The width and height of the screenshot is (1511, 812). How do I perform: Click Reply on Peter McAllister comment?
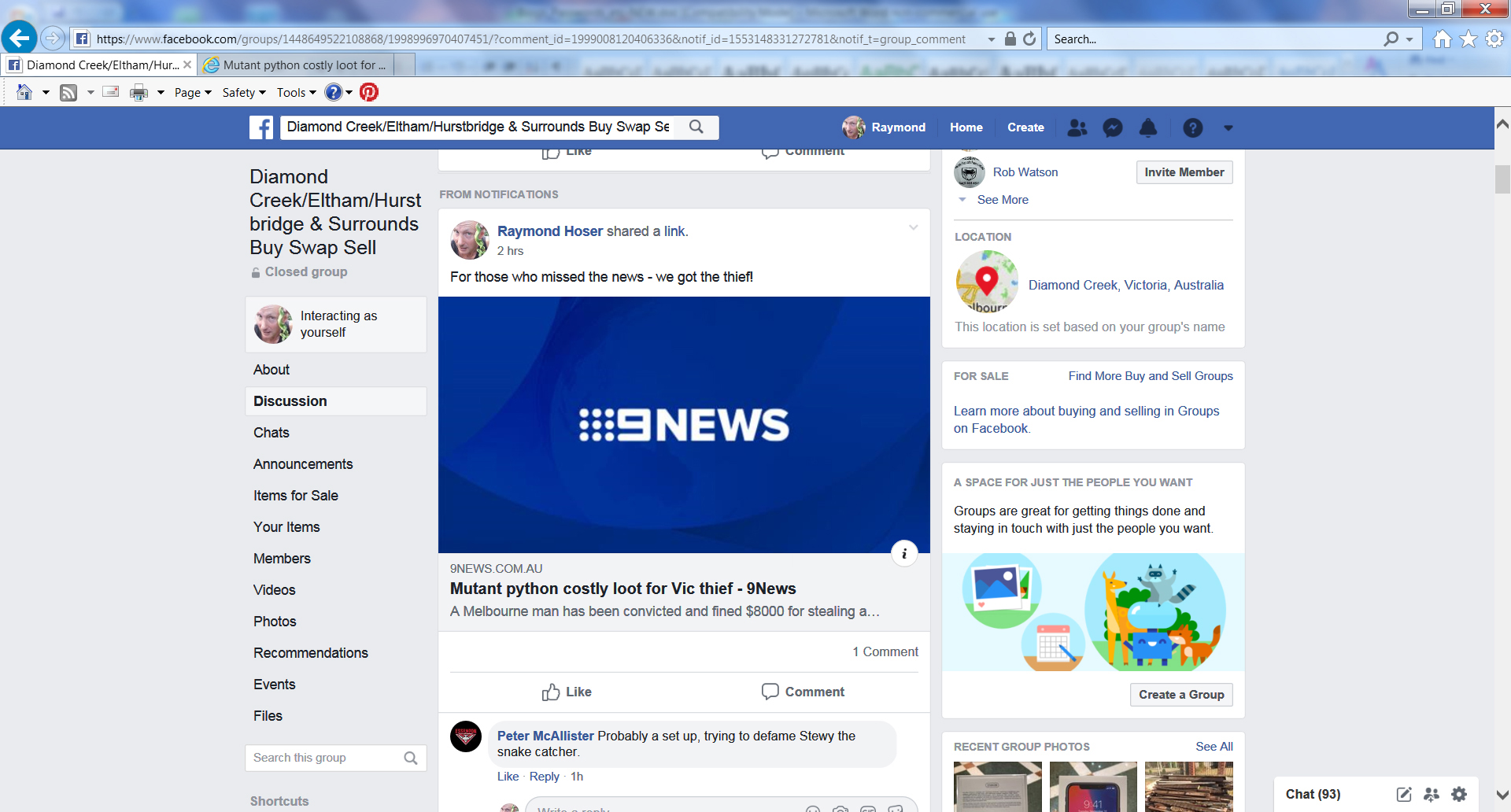pyautogui.click(x=545, y=777)
